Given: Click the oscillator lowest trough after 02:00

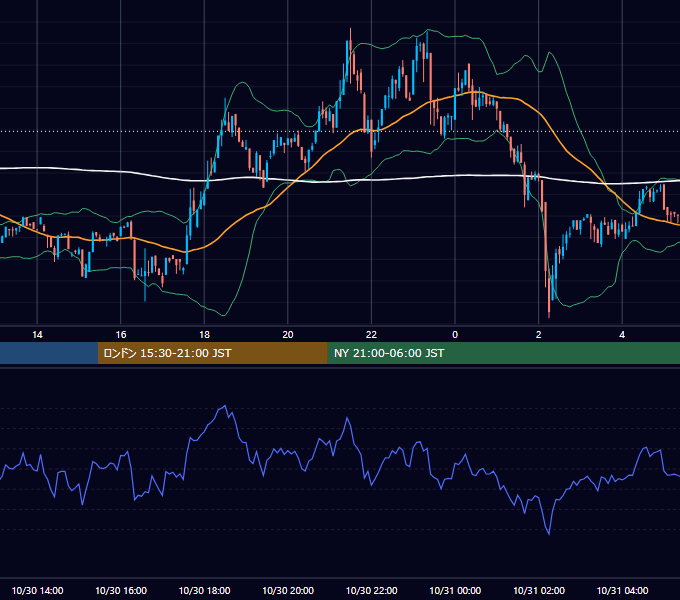Looking at the screenshot, I should click(549, 534).
